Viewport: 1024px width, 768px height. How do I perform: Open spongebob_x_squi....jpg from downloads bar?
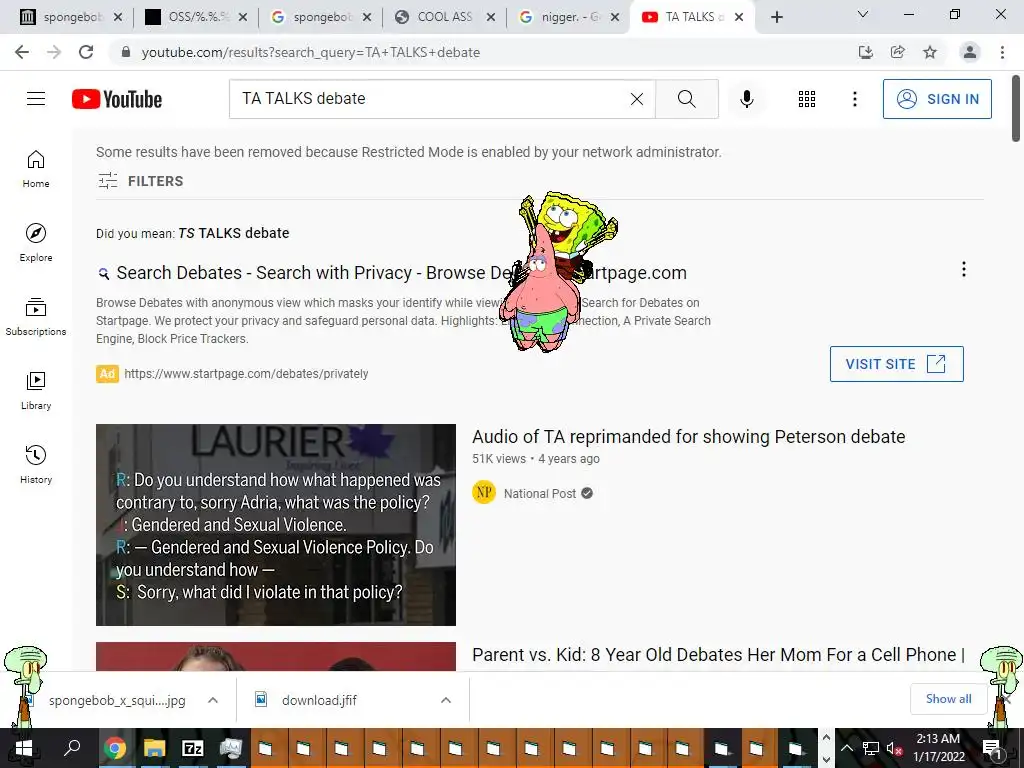[117, 700]
